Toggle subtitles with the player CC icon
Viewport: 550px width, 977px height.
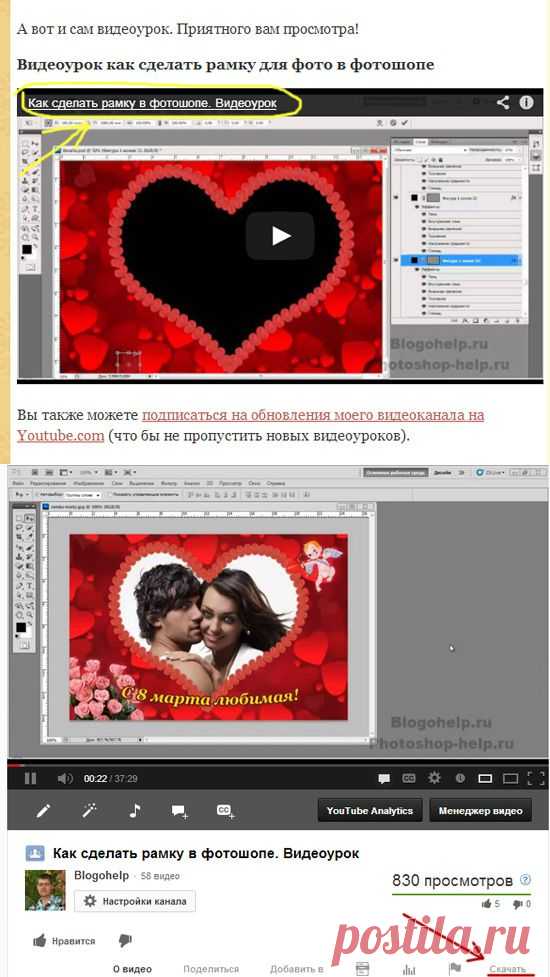(x=409, y=778)
